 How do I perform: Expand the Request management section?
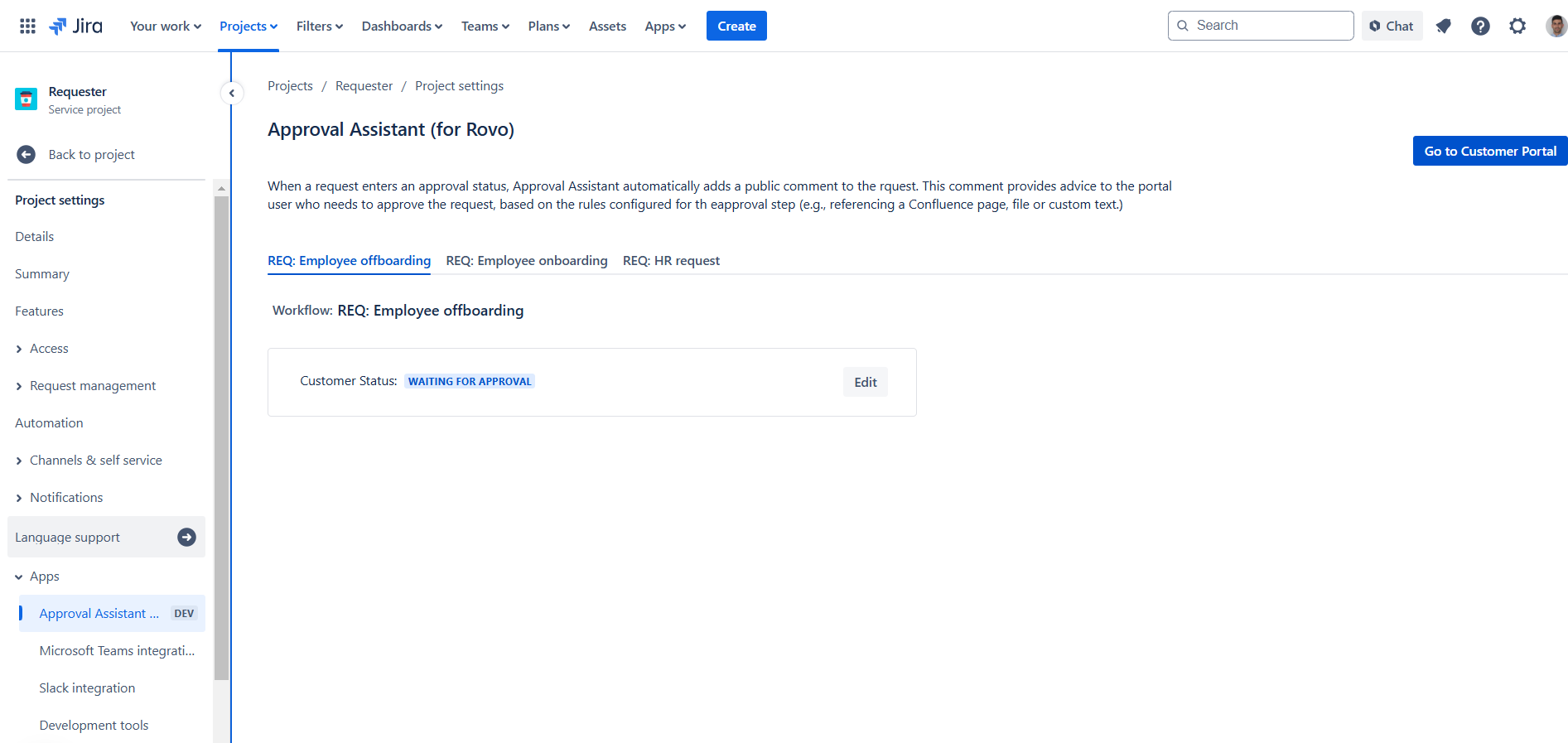coord(106,385)
